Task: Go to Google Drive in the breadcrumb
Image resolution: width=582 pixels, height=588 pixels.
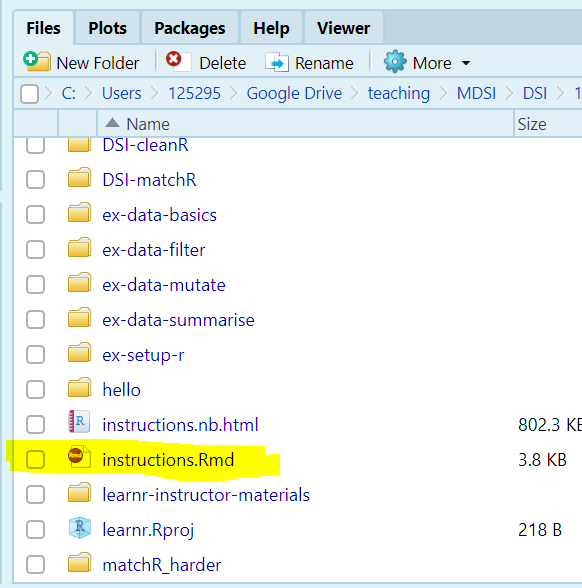Action: (294, 93)
